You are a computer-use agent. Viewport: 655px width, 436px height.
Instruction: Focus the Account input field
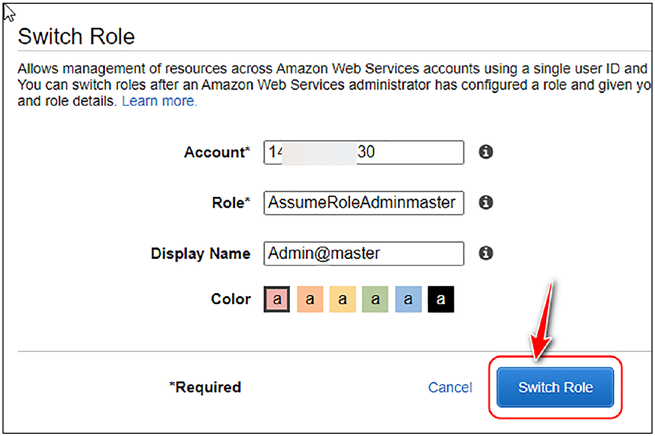point(363,152)
